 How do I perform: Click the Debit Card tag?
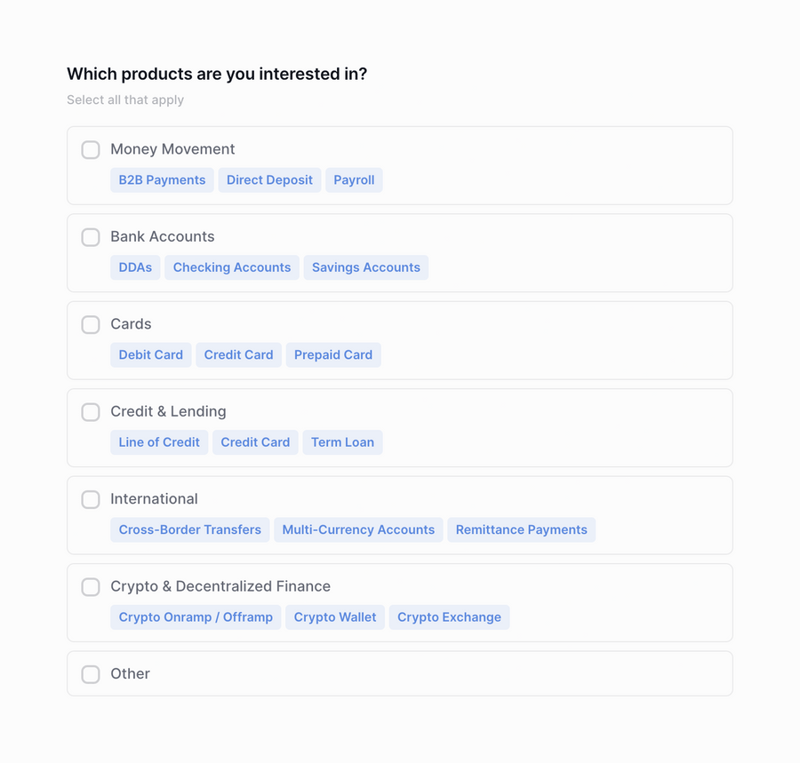click(x=150, y=355)
